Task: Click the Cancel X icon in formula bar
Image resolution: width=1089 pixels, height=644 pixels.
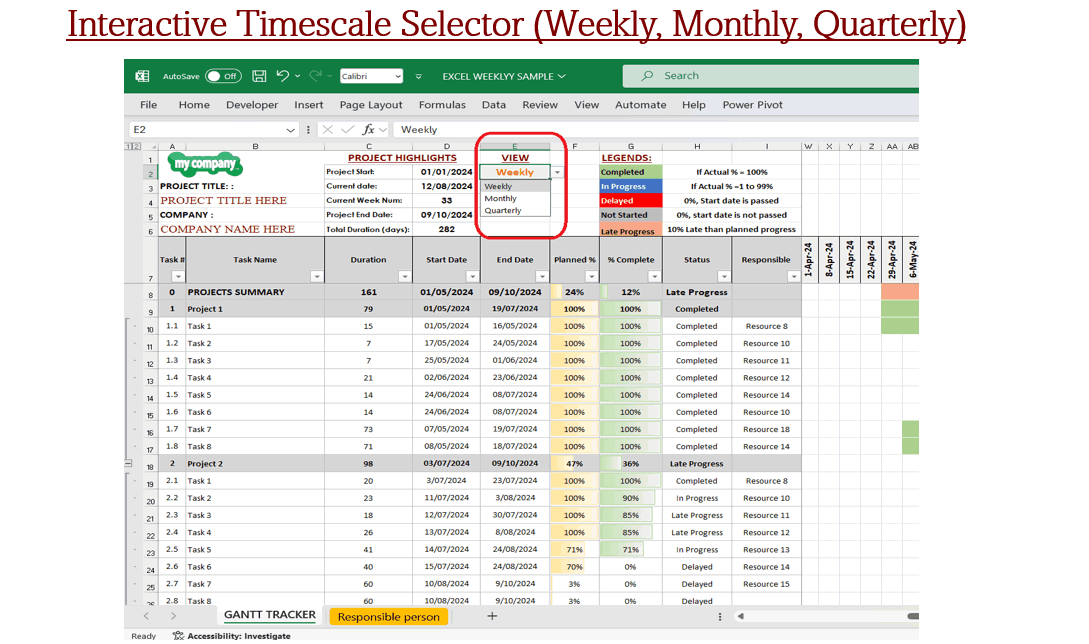Action: coord(327,129)
